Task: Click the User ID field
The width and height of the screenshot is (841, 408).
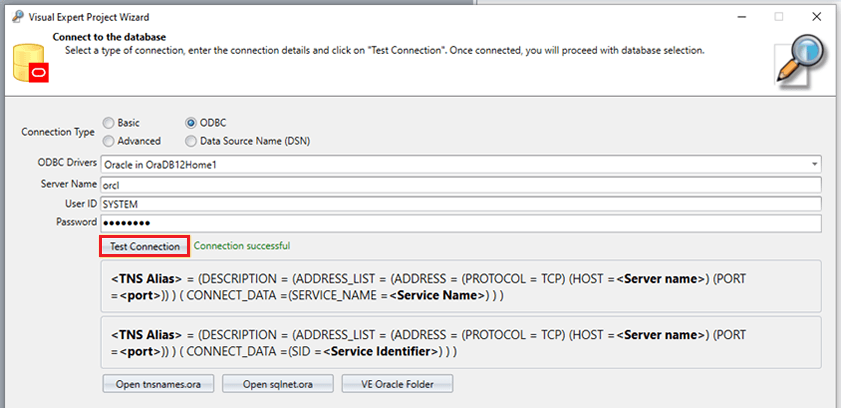Action: click(460, 203)
